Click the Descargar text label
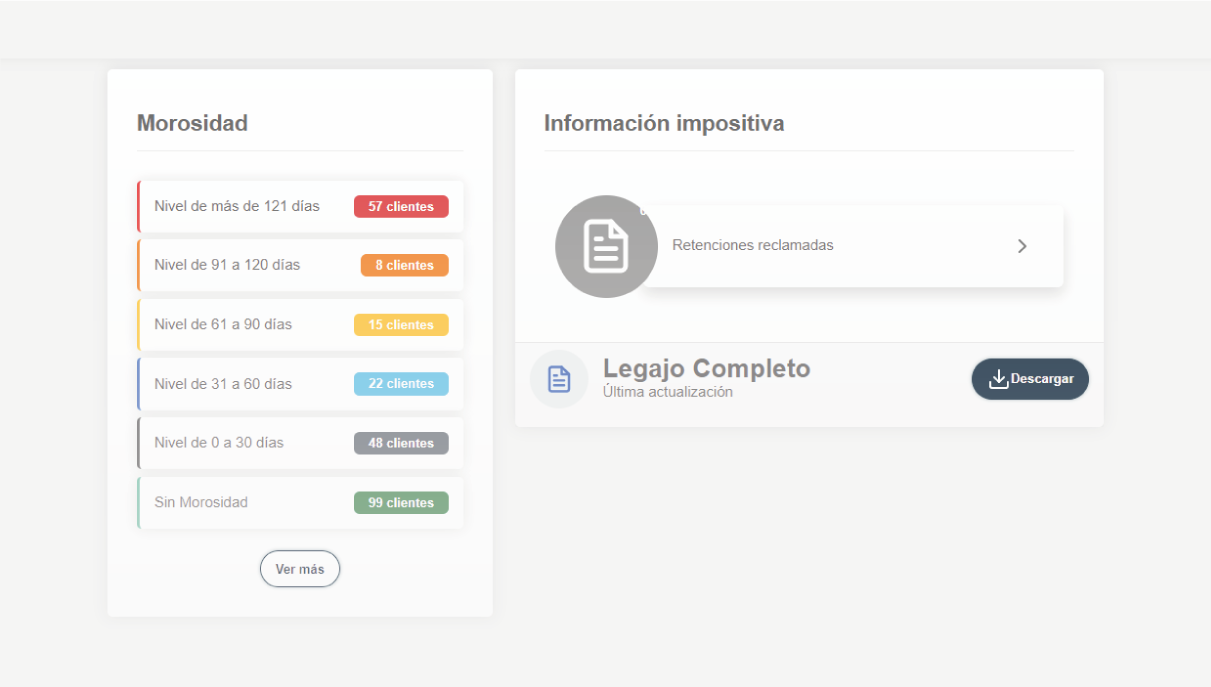The height and width of the screenshot is (687, 1211). (x=1042, y=379)
